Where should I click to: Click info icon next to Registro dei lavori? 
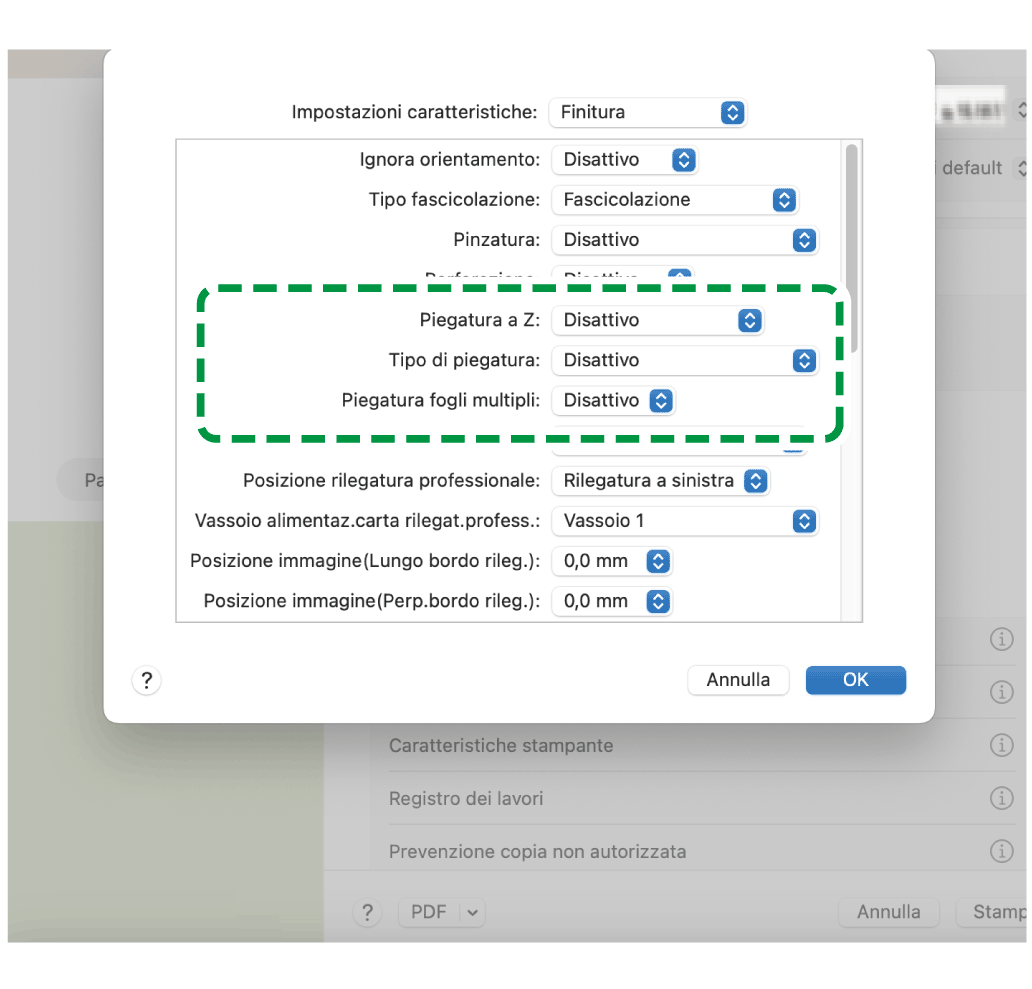[1002, 798]
